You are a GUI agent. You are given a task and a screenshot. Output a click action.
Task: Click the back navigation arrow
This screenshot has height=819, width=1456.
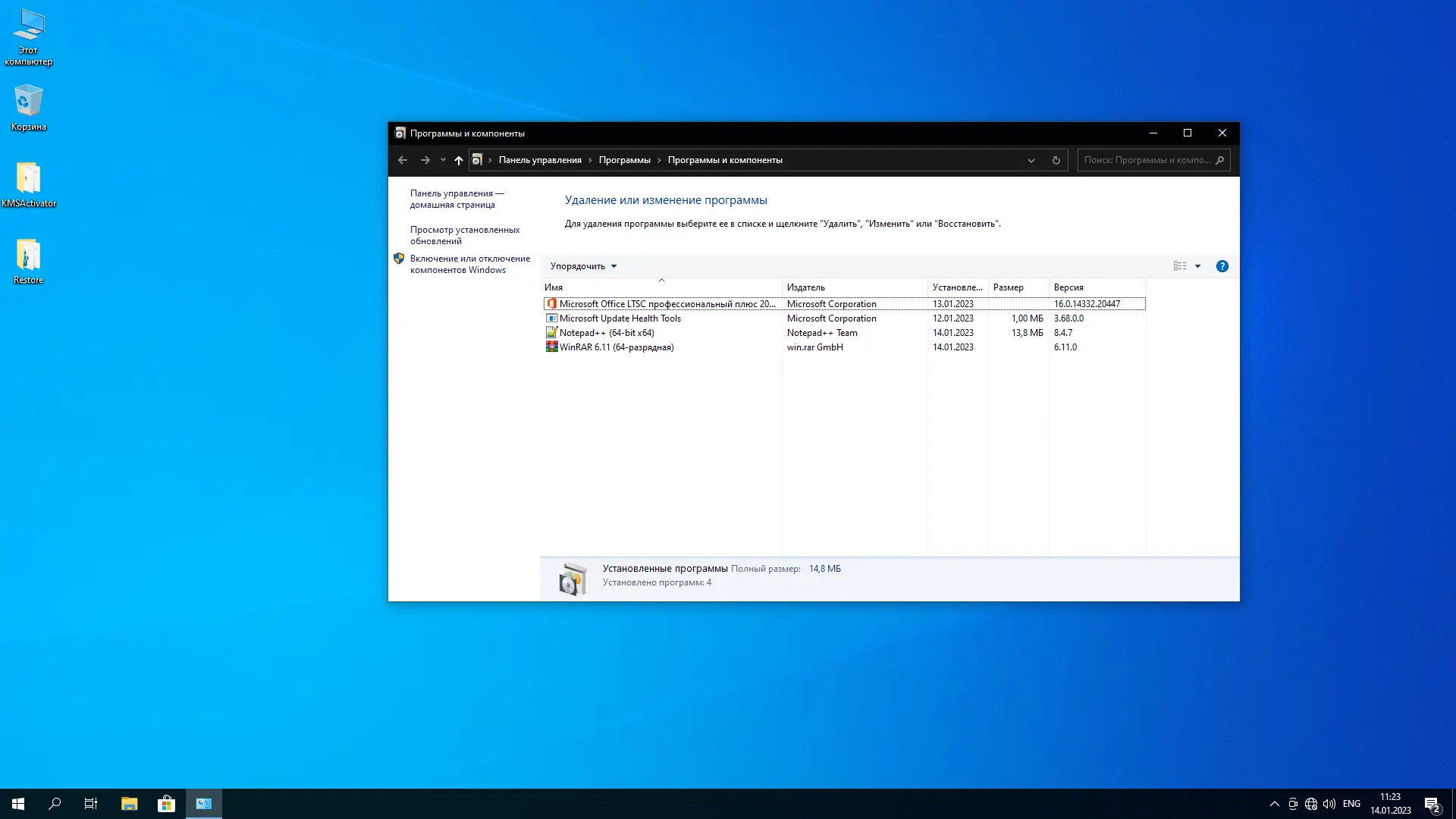tap(403, 160)
